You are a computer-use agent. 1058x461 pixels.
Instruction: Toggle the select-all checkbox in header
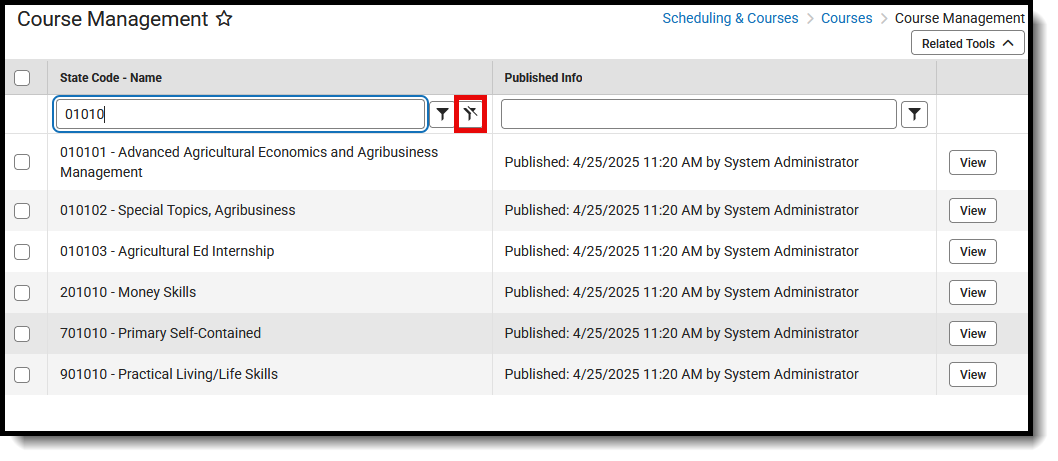[x=22, y=78]
